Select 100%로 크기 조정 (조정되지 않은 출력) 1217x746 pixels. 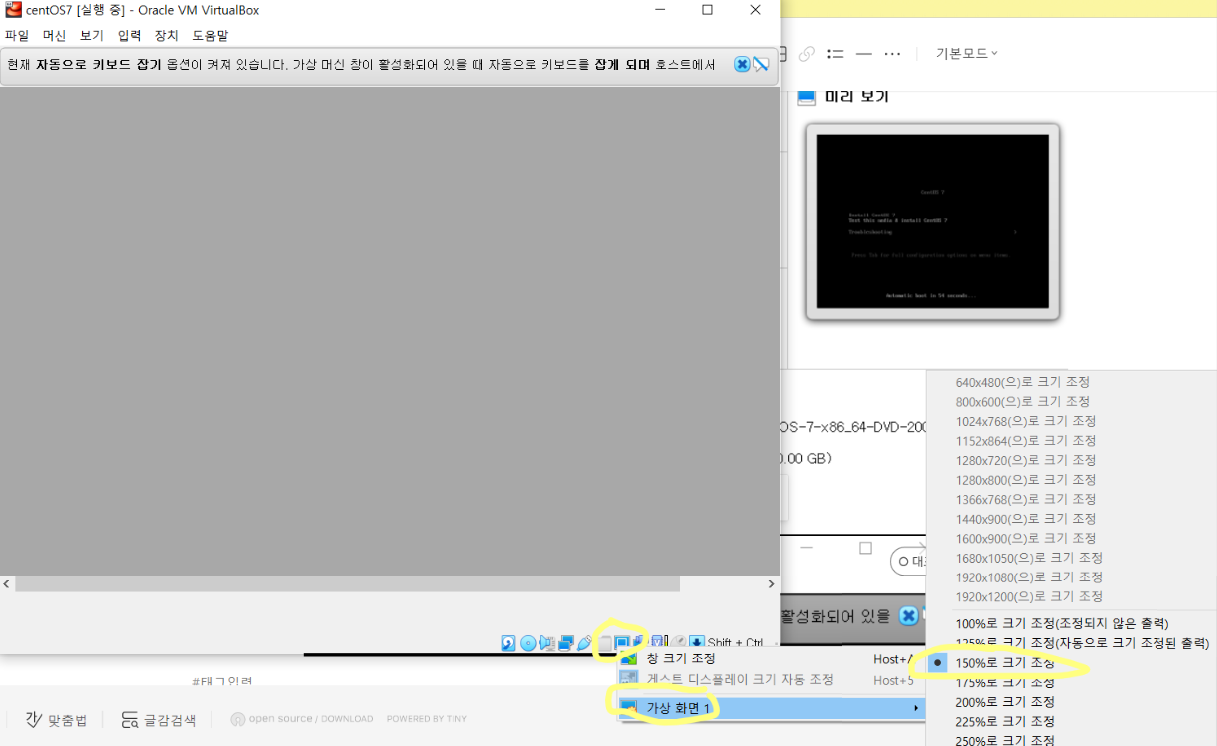(x=1062, y=623)
